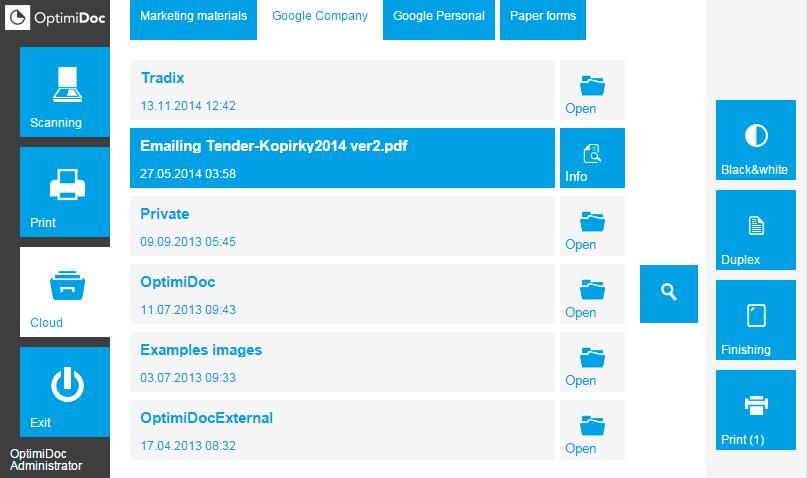Image resolution: width=807 pixels, height=478 pixels.
Task: Click the Print (1) button
Action: pos(756,410)
